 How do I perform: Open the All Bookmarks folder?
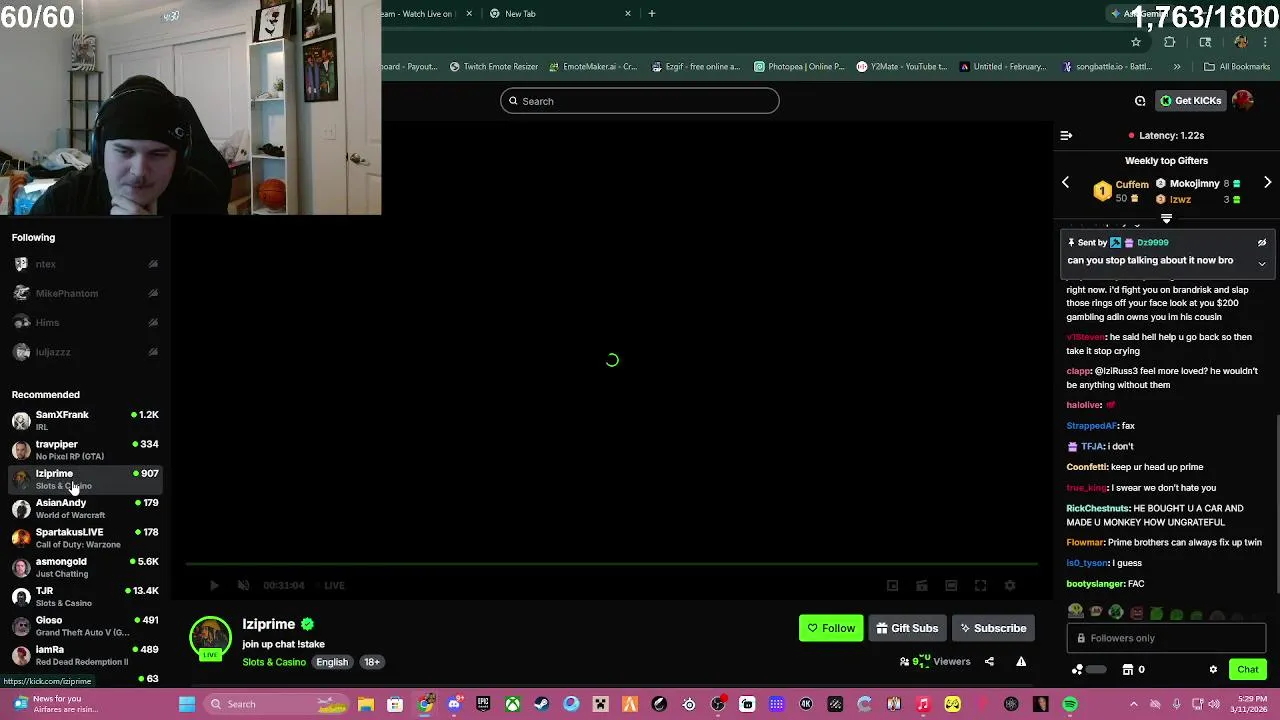1237,67
